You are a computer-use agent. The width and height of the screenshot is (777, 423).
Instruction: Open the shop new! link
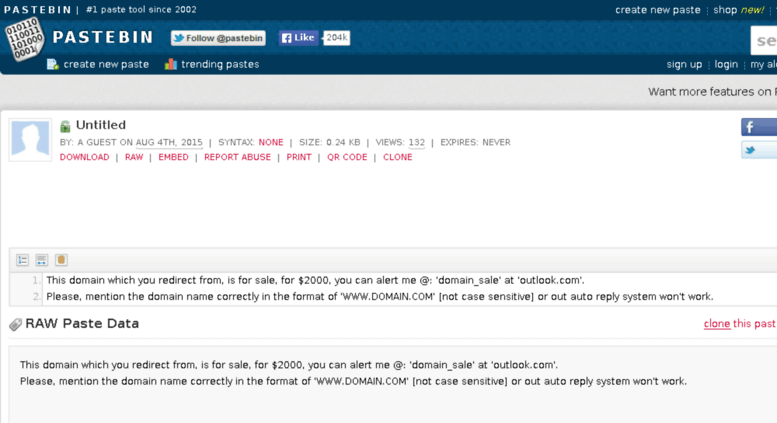pyautogui.click(x=738, y=10)
